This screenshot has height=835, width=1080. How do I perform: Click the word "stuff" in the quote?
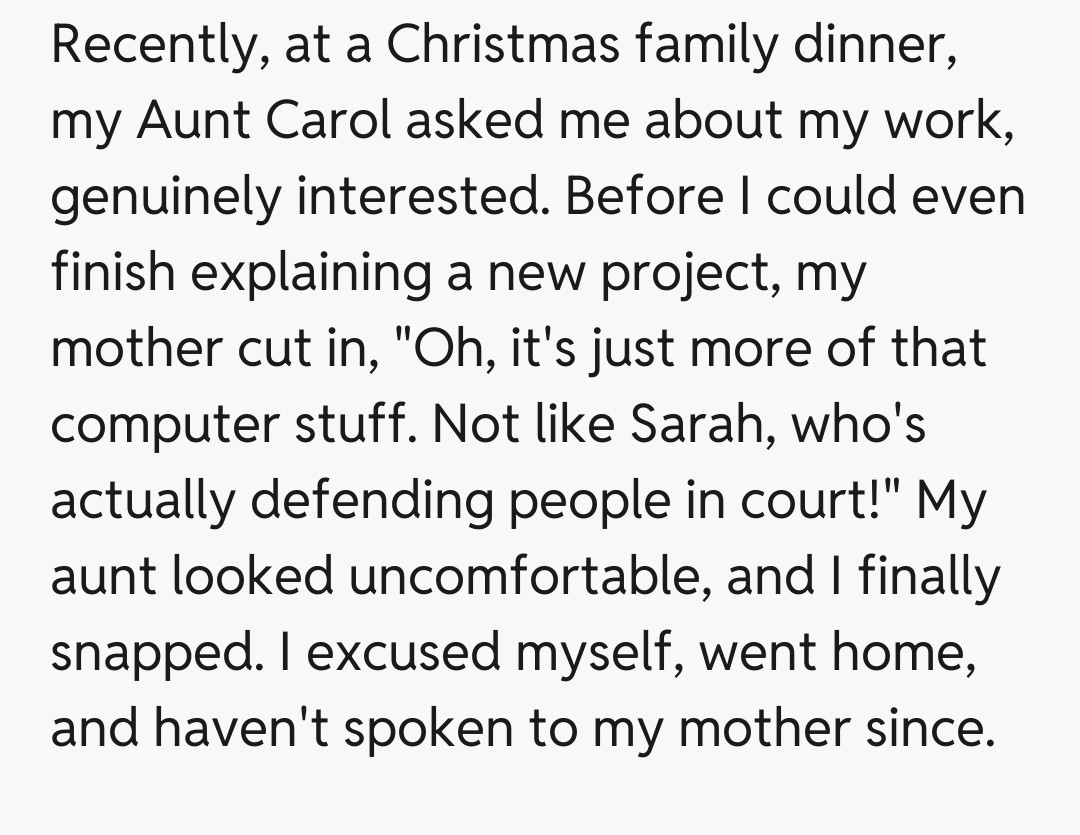pyautogui.click(x=368, y=426)
